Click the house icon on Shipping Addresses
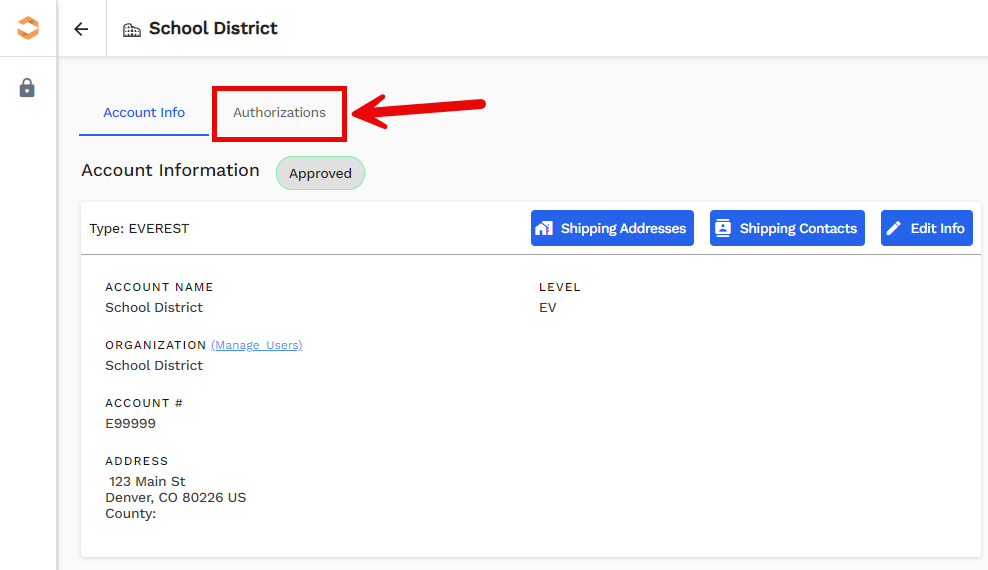Image resolution: width=988 pixels, height=570 pixels. (x=544, y=228)
